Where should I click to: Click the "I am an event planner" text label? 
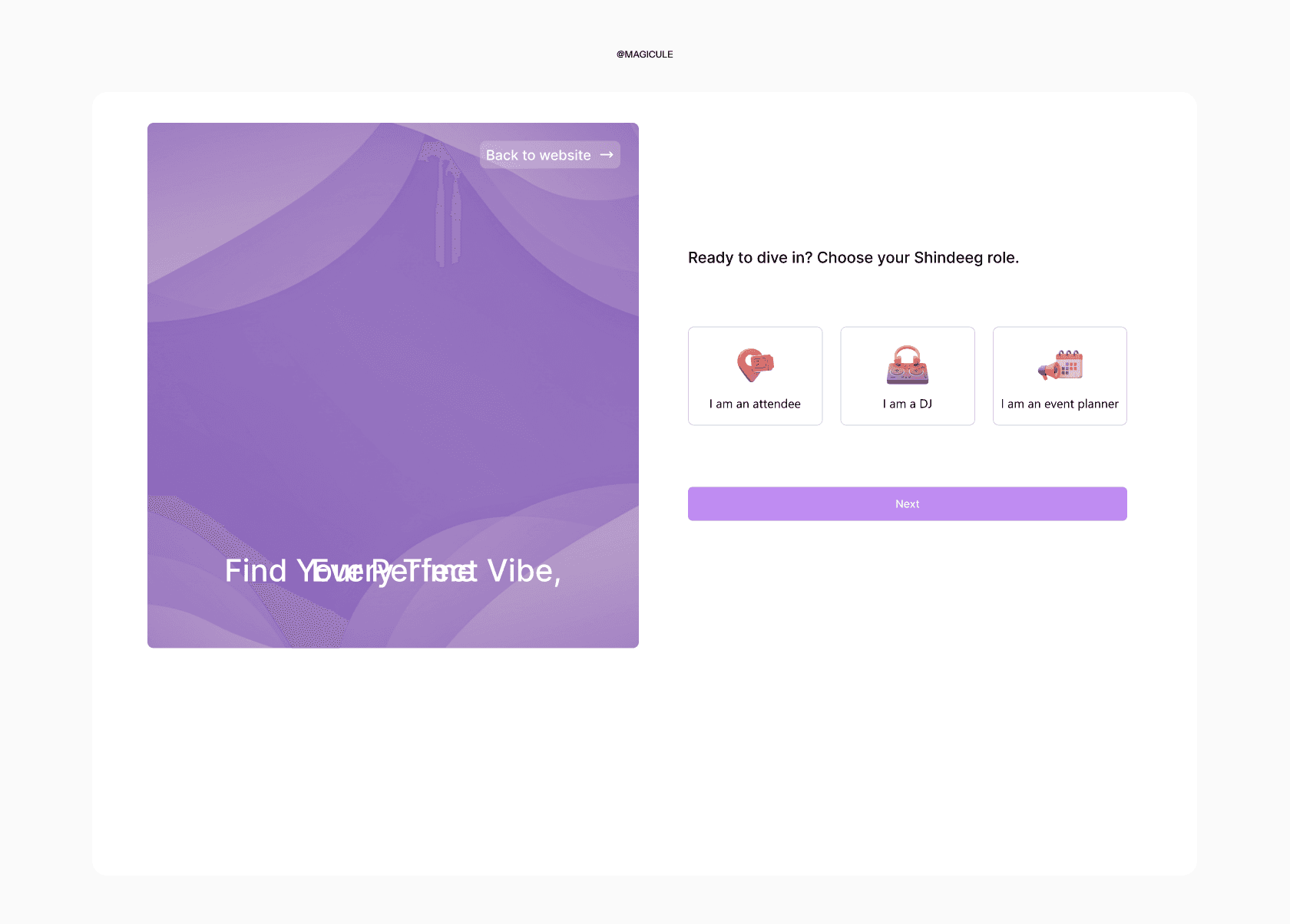pos(1060,404)
